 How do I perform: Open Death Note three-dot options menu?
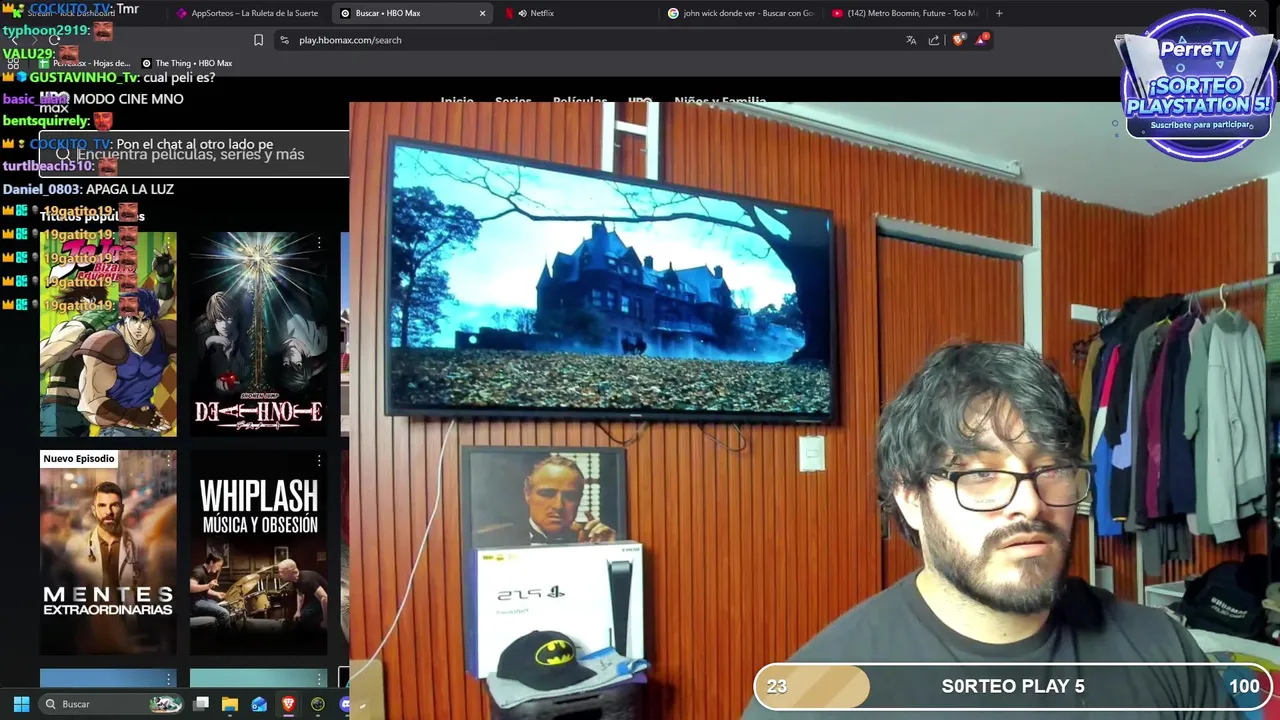tap(319, 243)
